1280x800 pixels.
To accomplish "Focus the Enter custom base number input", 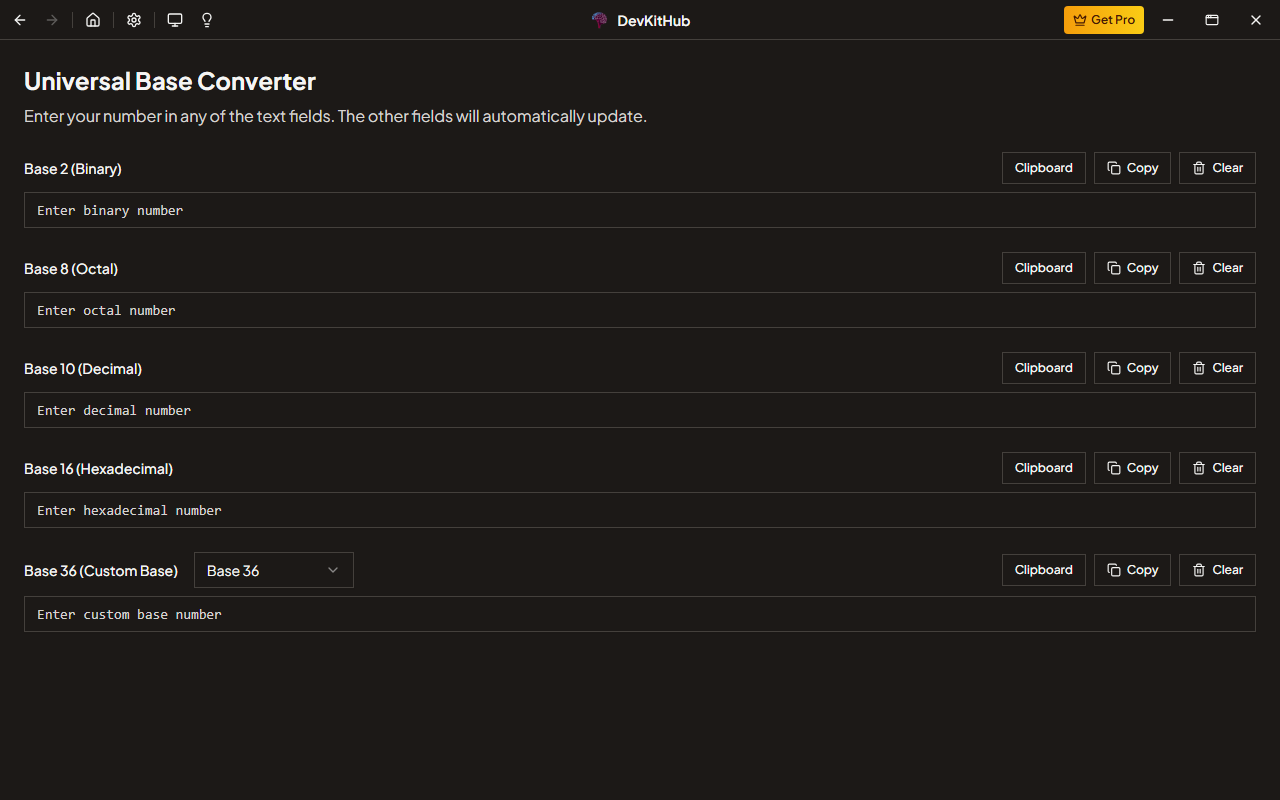I will tap(640, 614).
